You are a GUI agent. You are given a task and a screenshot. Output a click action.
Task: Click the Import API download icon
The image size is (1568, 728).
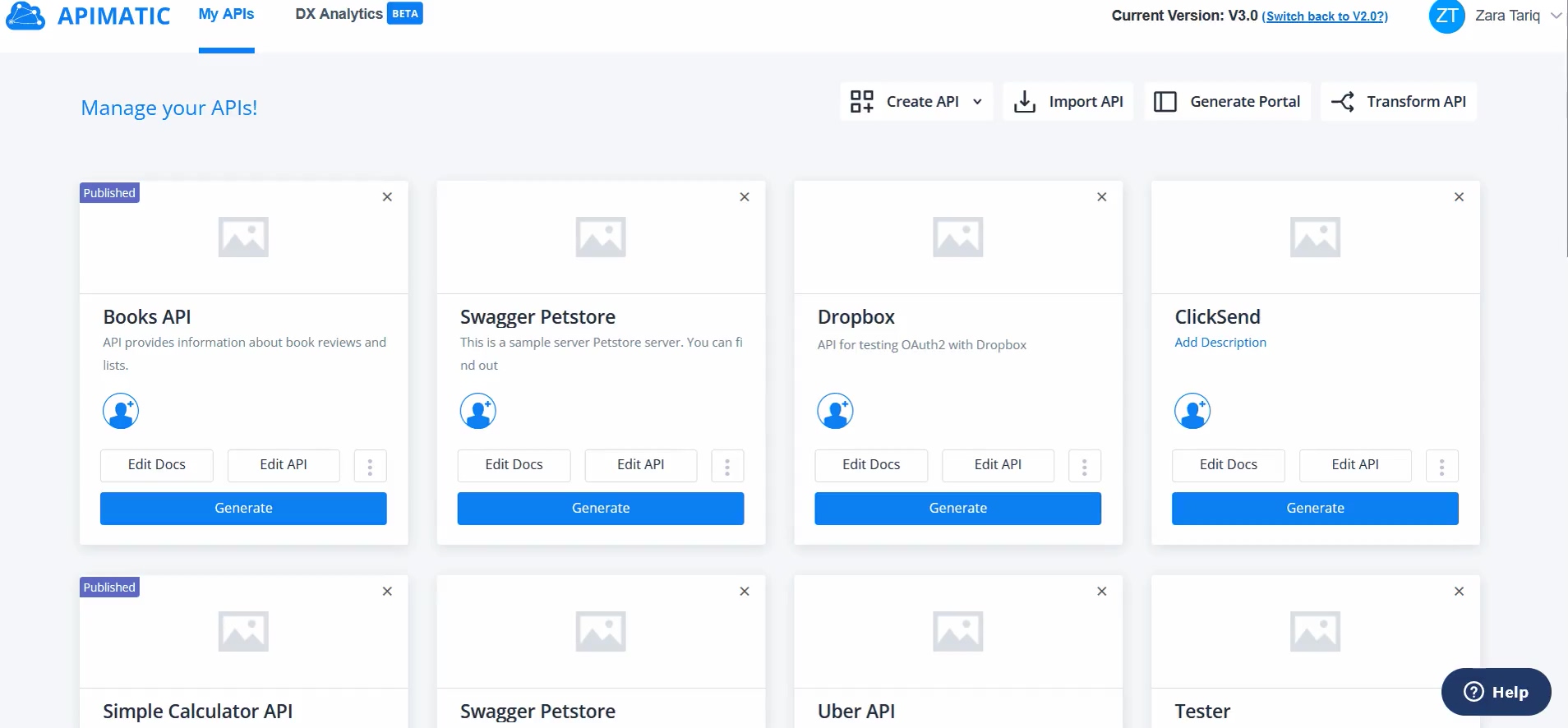click(x=1024, y=102)
